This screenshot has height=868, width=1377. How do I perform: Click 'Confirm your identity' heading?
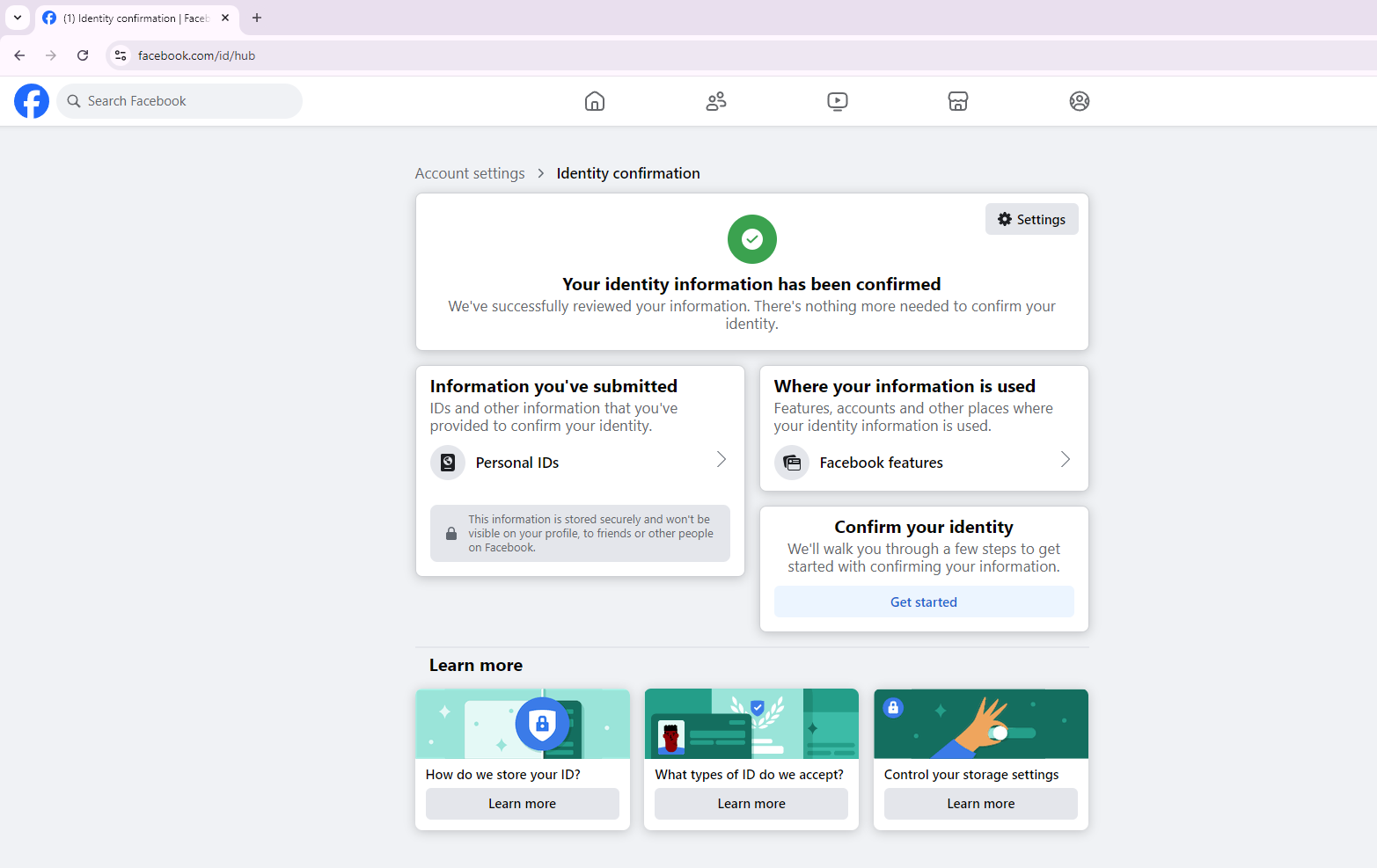(x=924, y=527)
